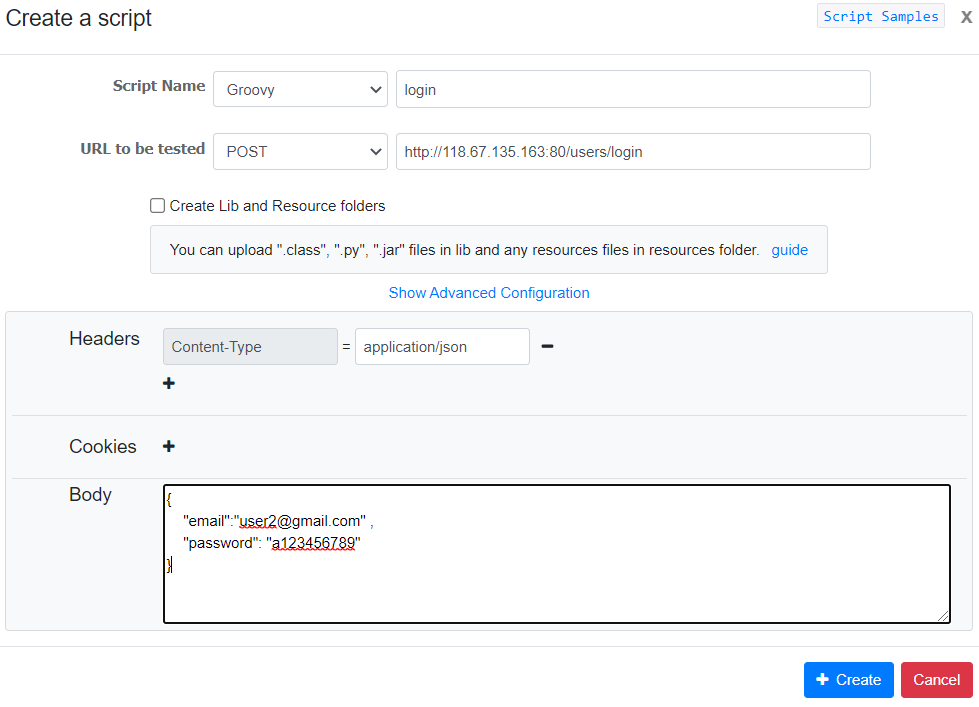Viewport: 979px width, 707px height.
Task: Focus the URL to be tested field
Action: (633, 152)
